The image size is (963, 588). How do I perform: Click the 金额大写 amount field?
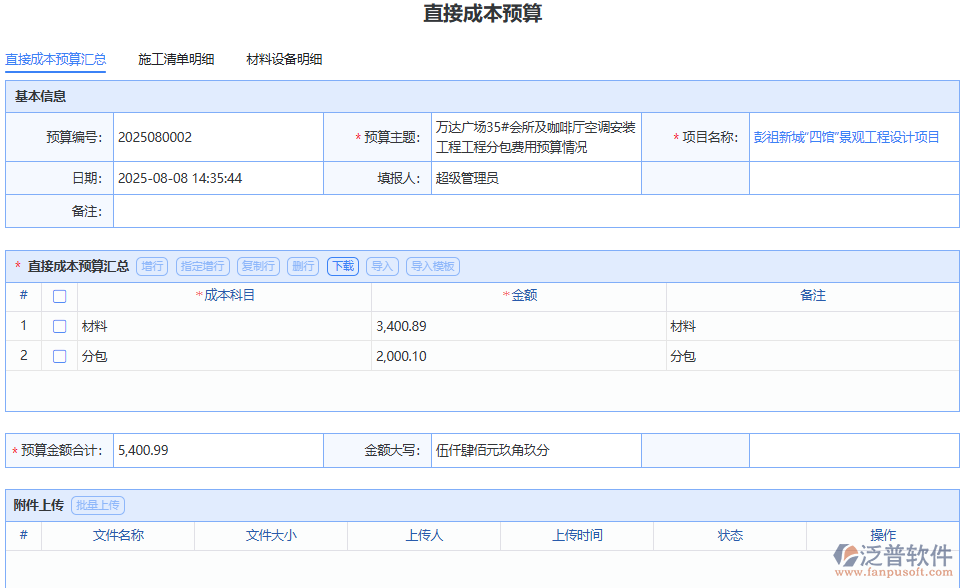click(x=537, y=450)
